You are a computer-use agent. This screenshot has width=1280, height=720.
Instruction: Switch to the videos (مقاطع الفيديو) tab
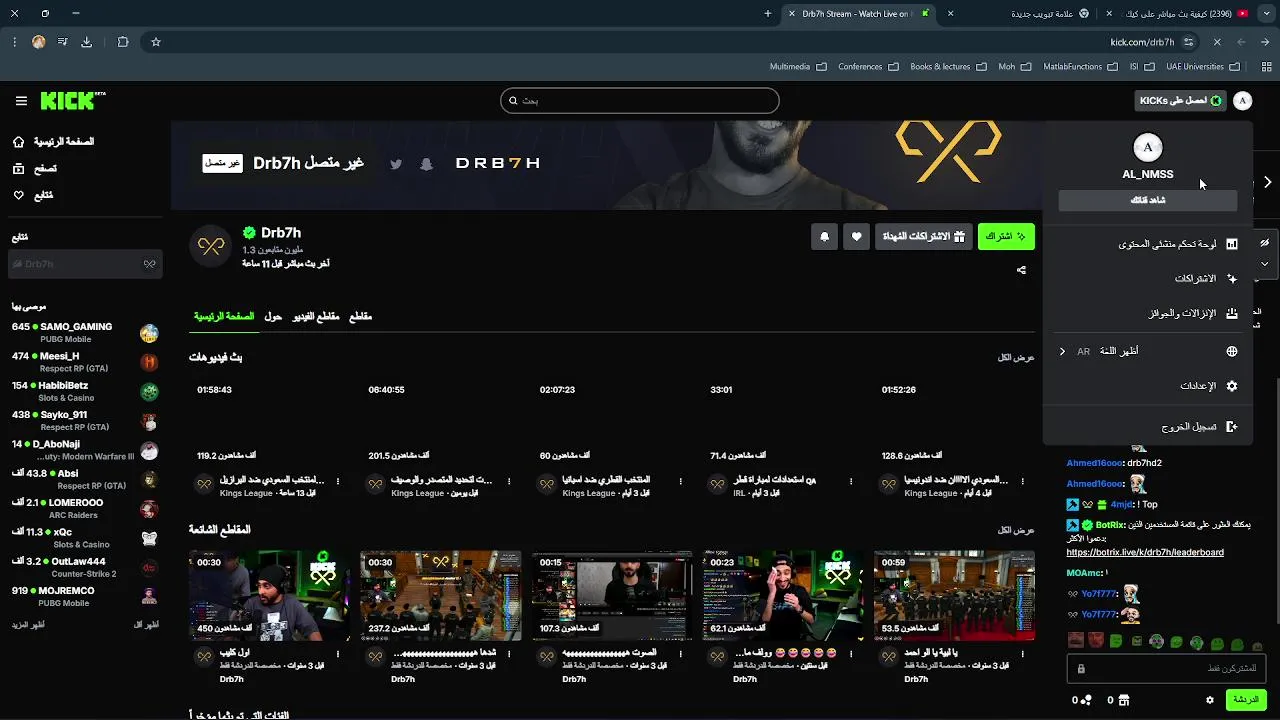pos(316,317)
